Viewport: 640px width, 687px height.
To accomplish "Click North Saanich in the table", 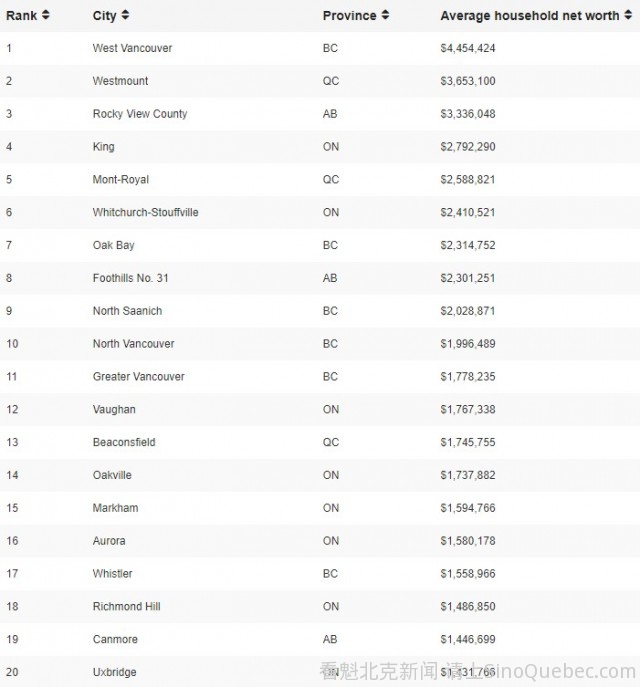I will [x=127, y=311].
